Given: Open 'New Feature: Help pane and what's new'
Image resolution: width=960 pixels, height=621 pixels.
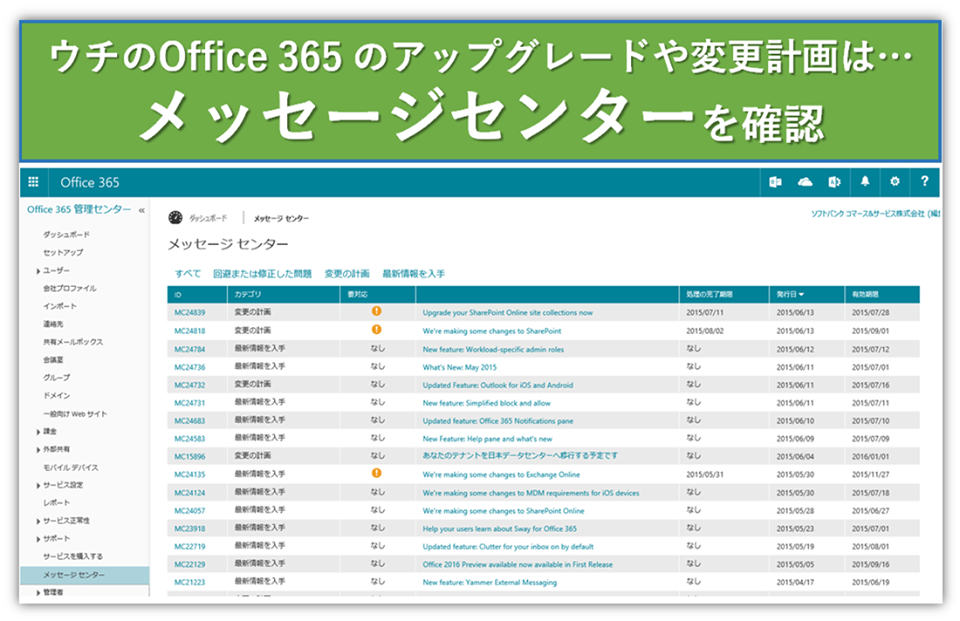Looking at the screenshot, I should click(x=487, y=438).
